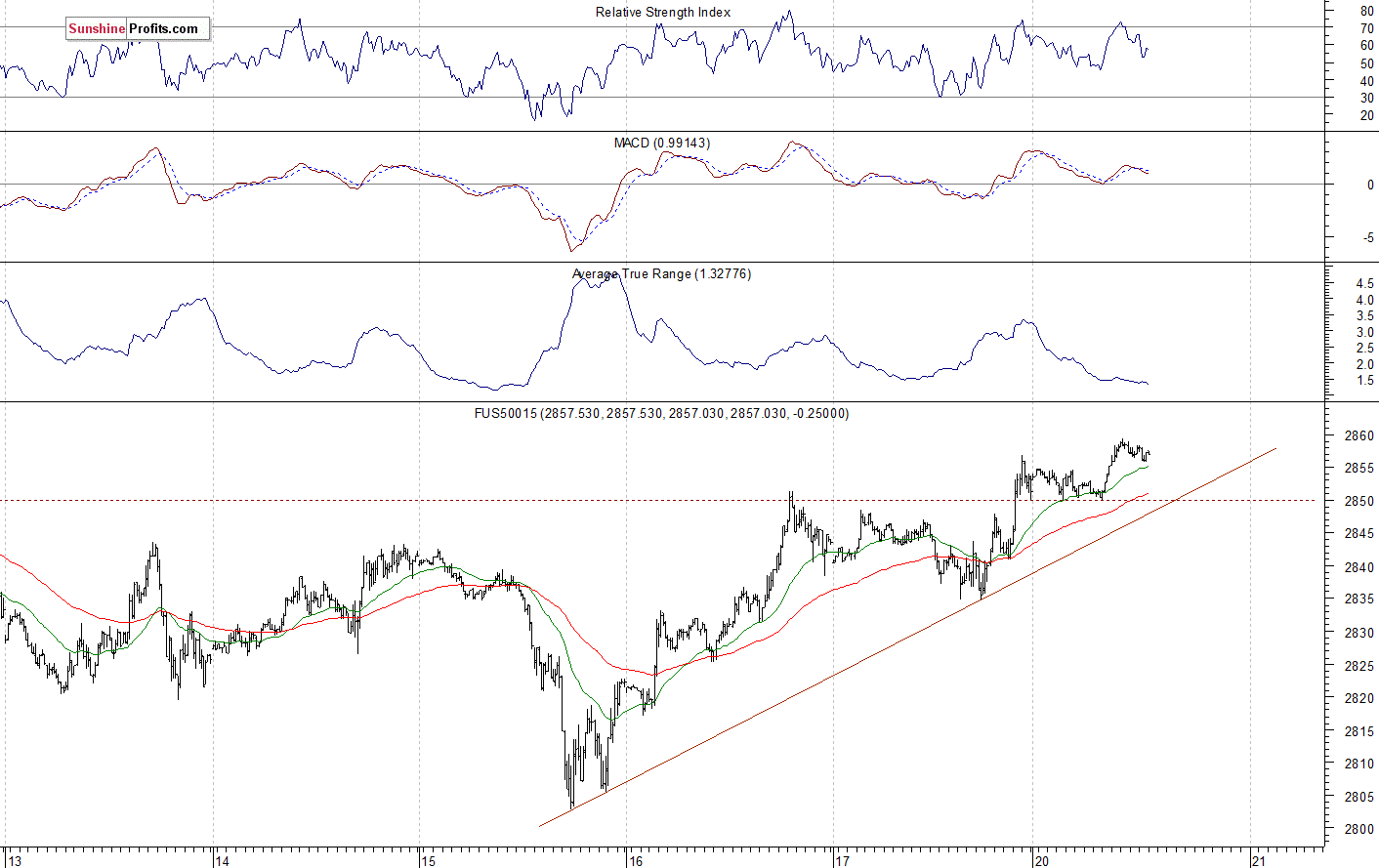Image resolution: width=1379 pixels, height=868 pixels.
Task: Click the 2800 price axis label
Action: (x=1358, y=829)
